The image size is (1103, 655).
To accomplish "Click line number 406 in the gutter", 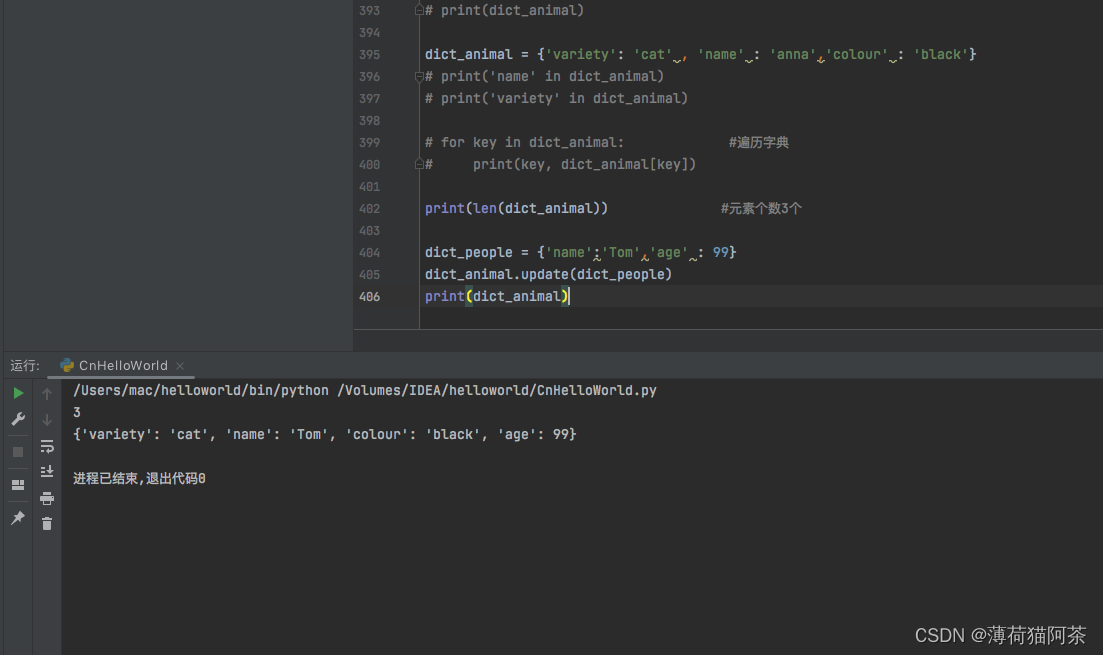I will pos(369,296).
